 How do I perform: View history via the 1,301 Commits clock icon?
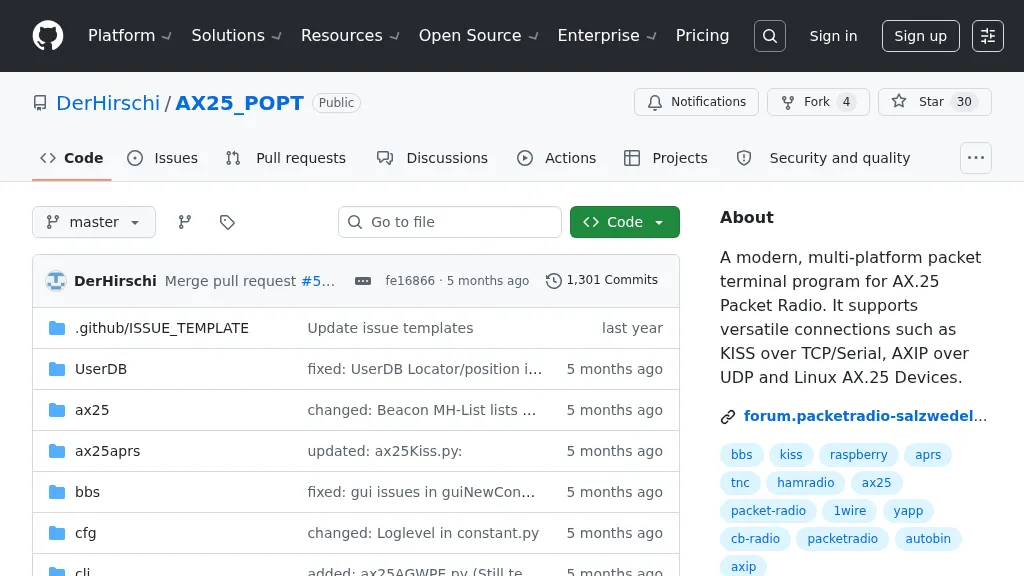point(554,281)
